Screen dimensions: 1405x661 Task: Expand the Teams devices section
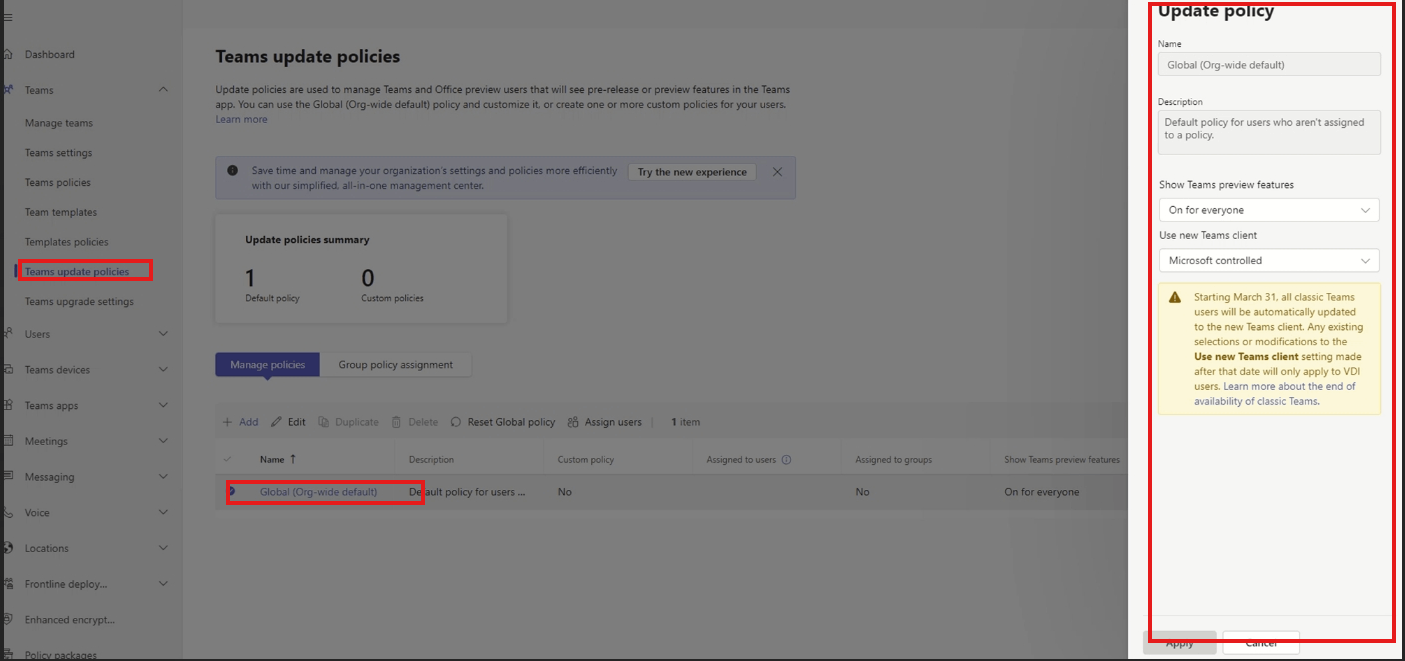pyautogui.click(x=163, y=370)
